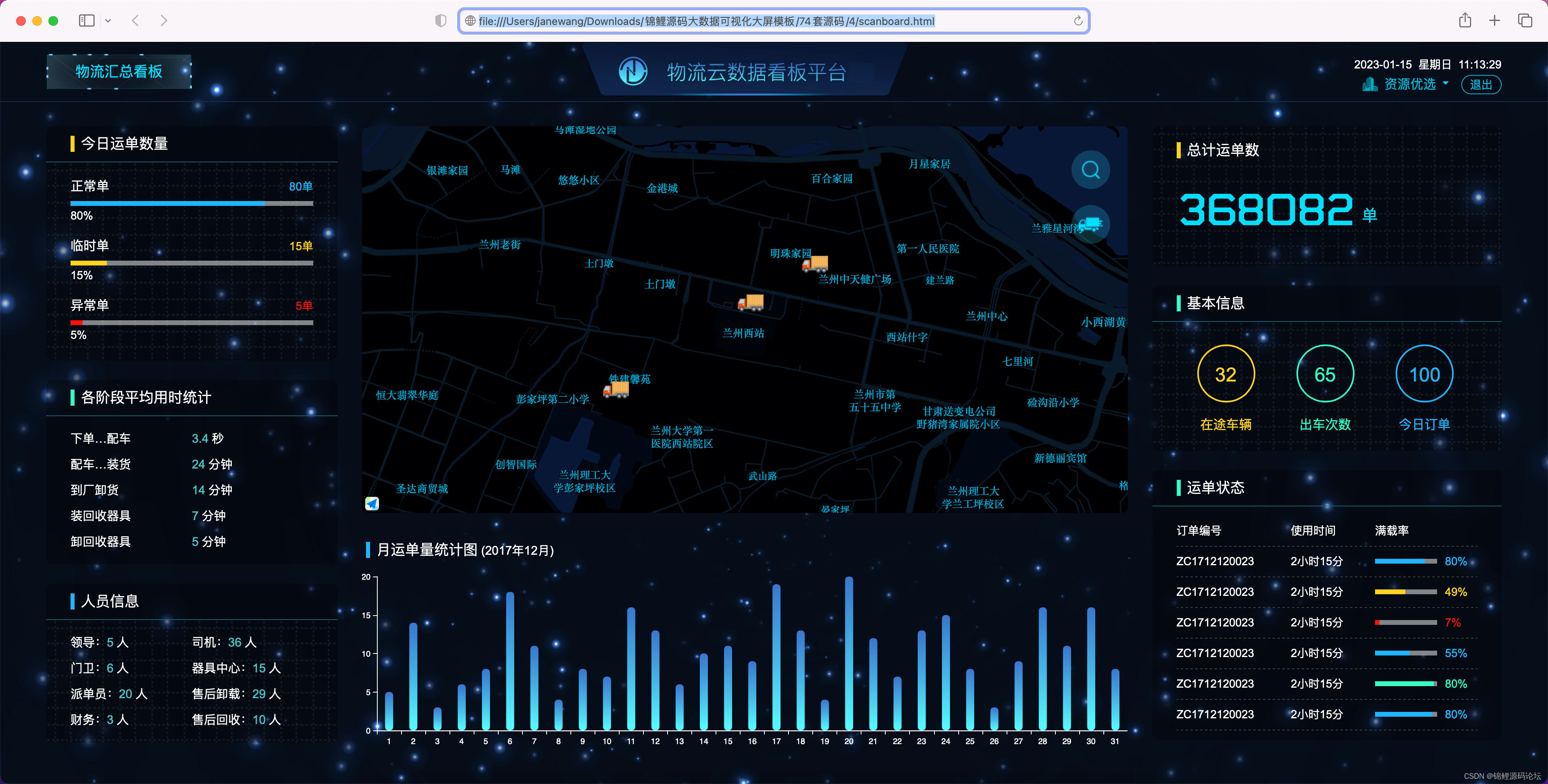
Task: Click the 物流云数据看板平台 header title
Action: pos(757,72)
